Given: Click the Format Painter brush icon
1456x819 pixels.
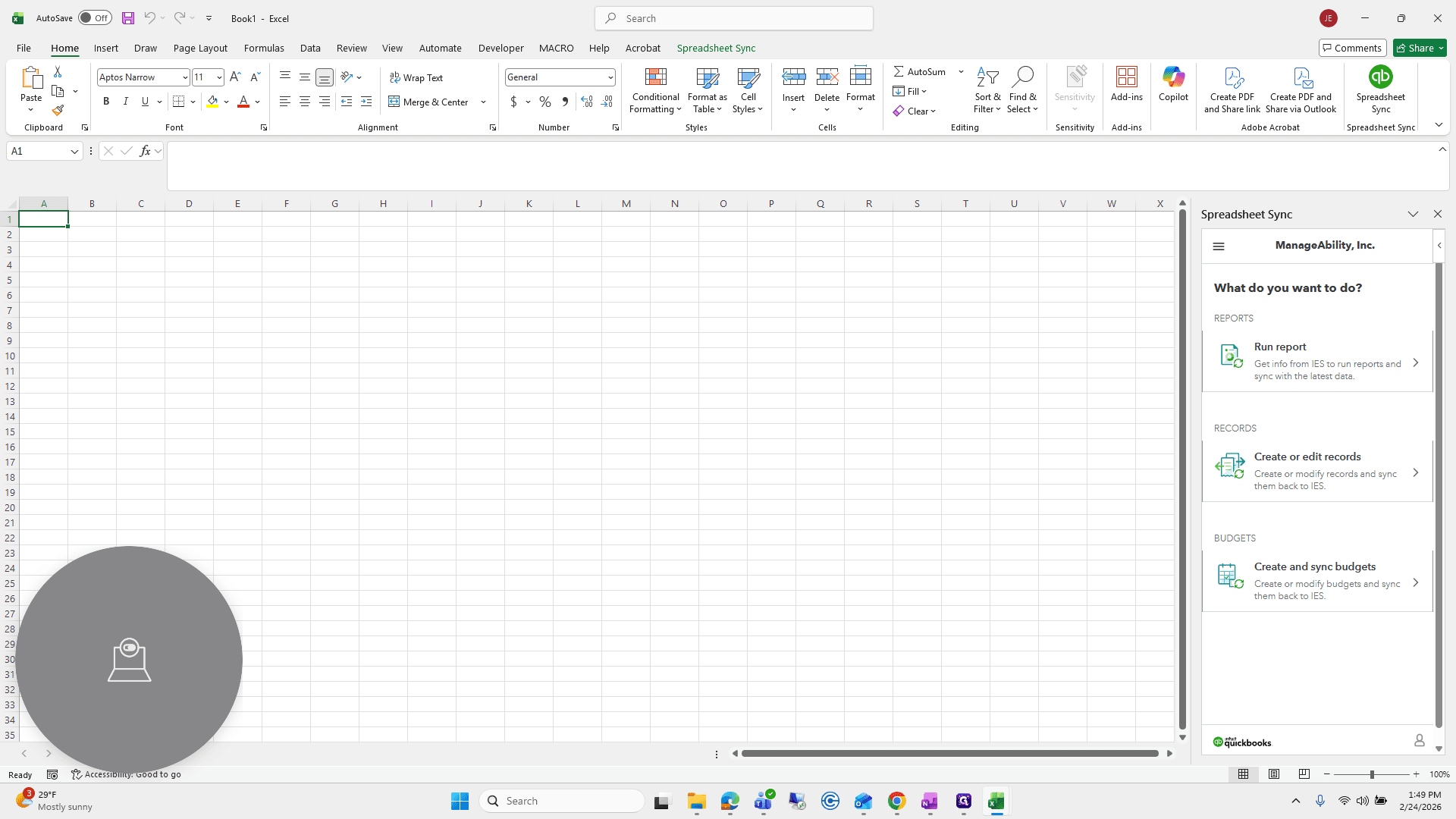Looking at the screenshot, I should [58, 111].
